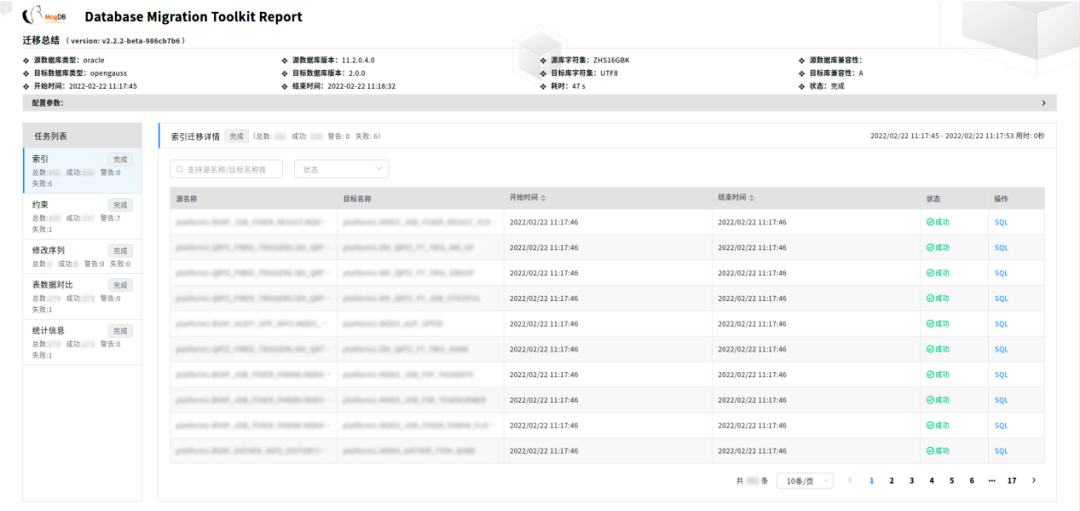This screenshot has height=511, width=1080.
Task: Open the 10条/页 page size dropdown
Action: click(x=805, y=481)
